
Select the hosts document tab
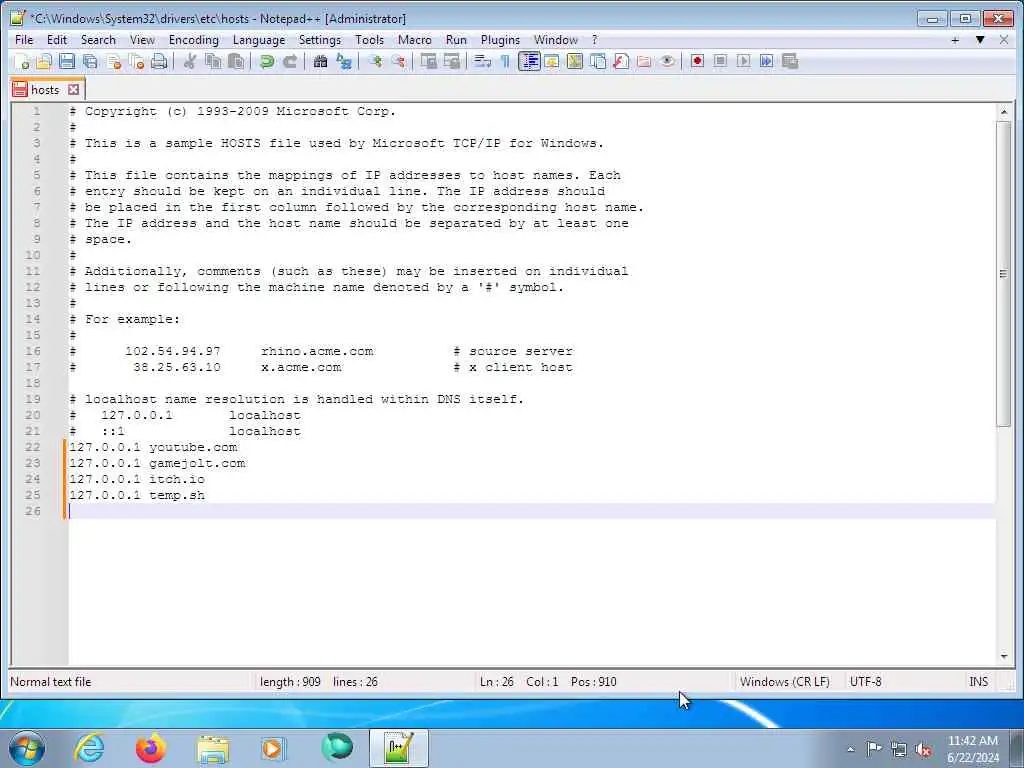[44, 89]
